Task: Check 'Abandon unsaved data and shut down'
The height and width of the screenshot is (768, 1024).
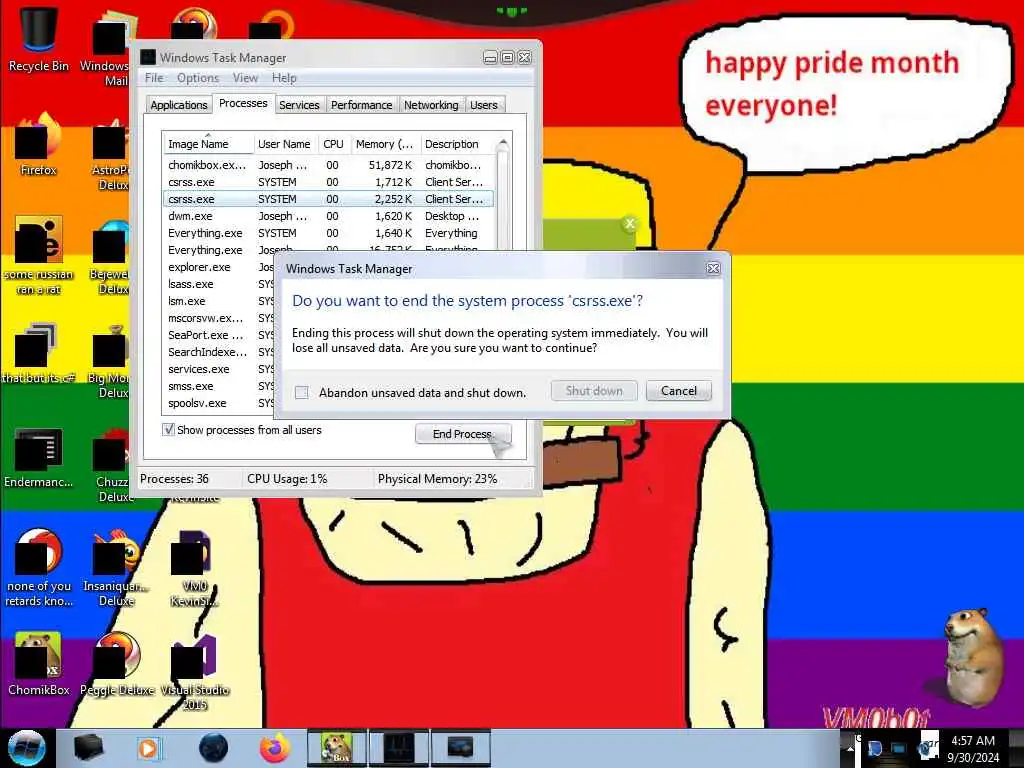Action: pyautogui.click(x=302, y=392)
